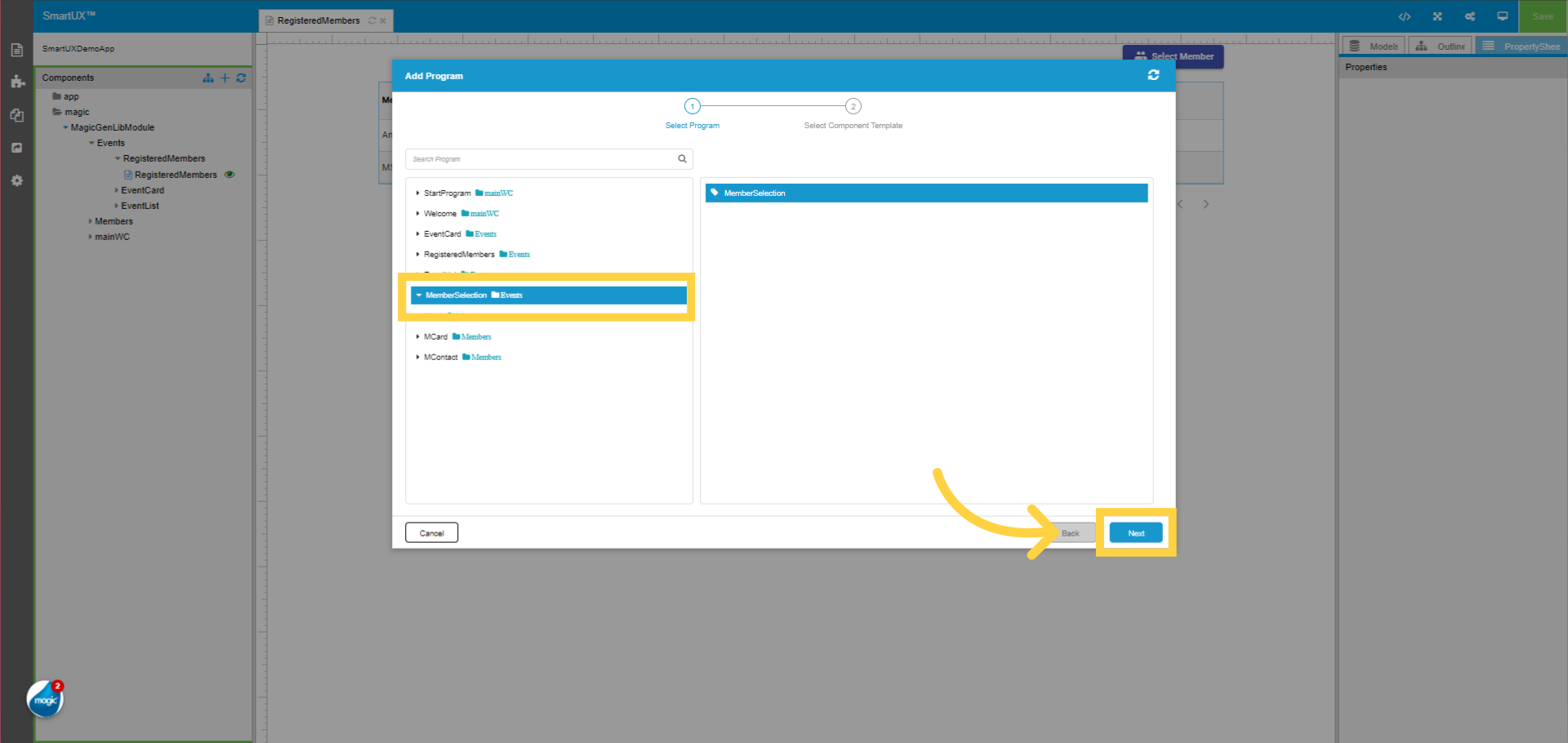1568x743 pixels.
Task: Open the code view with the </> icon
Action: pyautogui.click(x=1405, y=16)
